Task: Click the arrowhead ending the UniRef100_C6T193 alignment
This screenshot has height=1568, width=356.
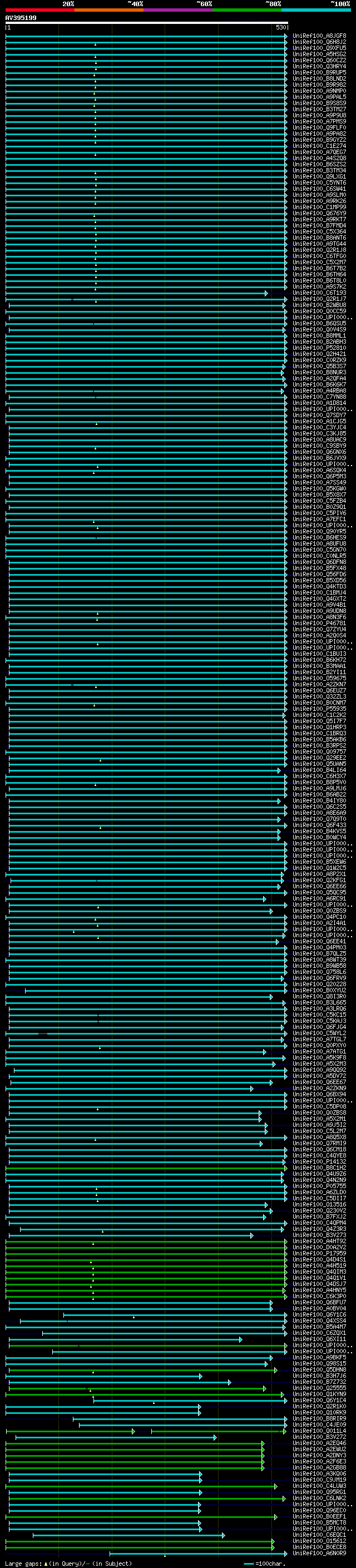Action: pyautogui.click(x=266, y=293)
